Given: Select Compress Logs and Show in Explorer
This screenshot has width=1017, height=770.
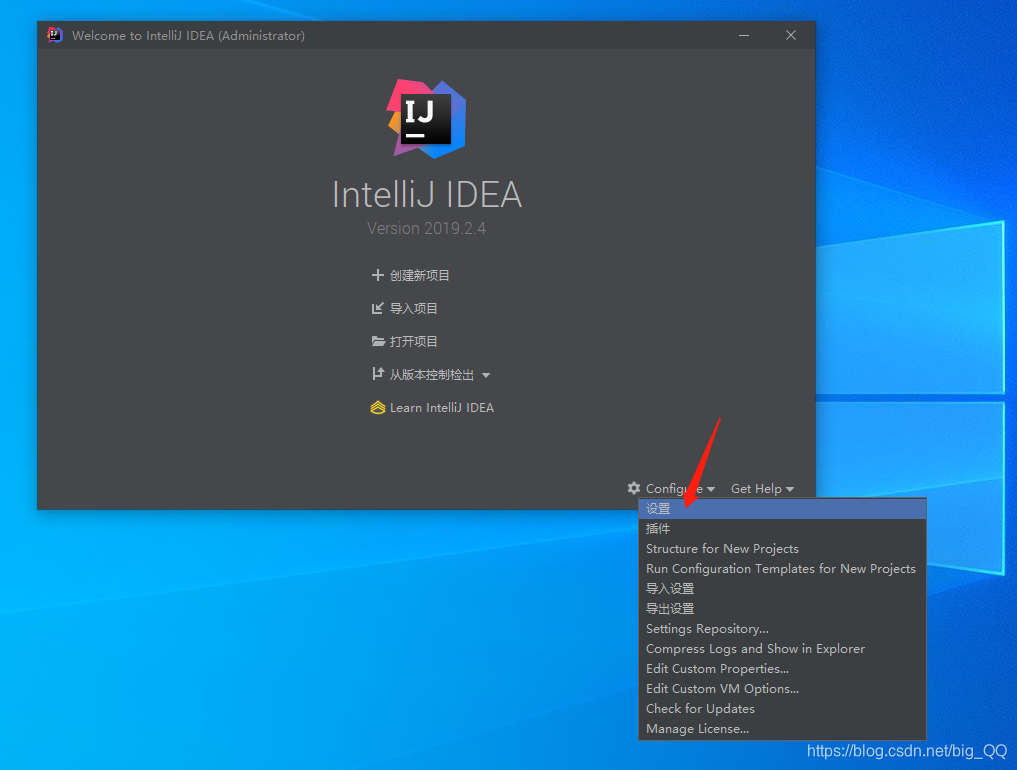Looking at the screenshot, I should point(782,649).
